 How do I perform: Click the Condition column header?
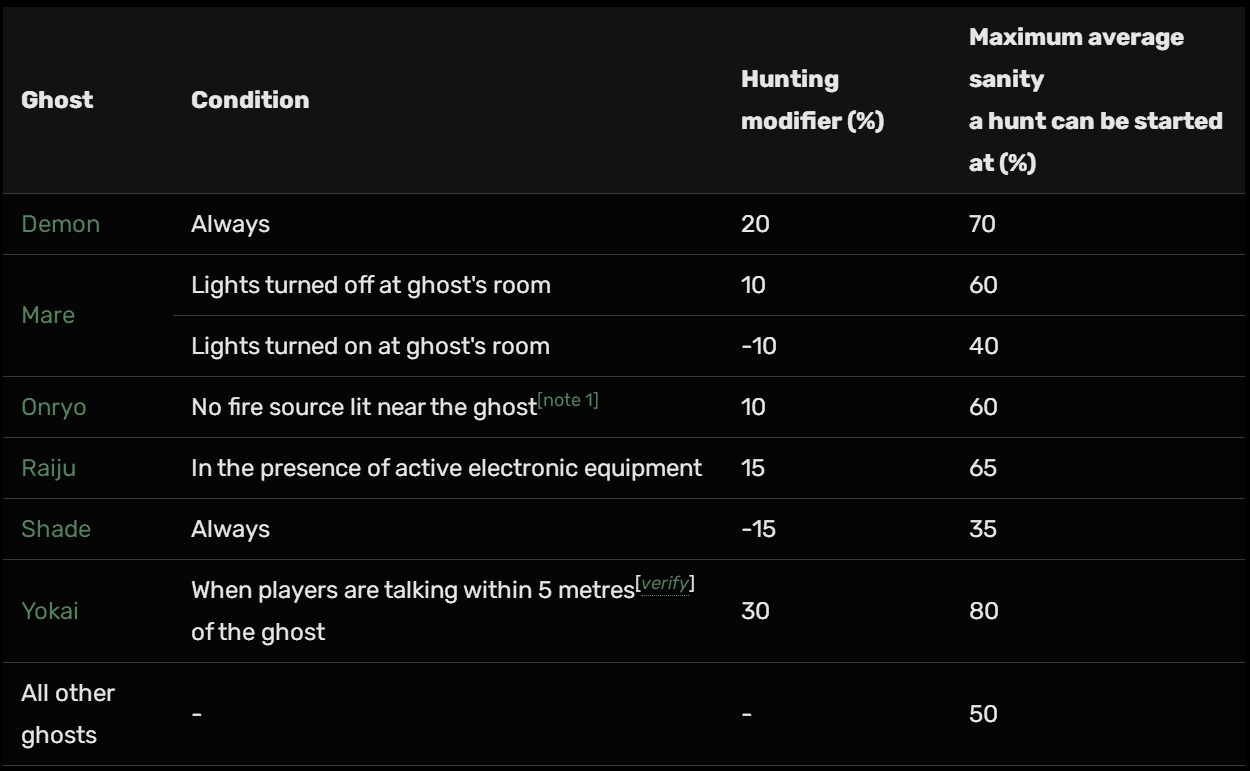250,100
